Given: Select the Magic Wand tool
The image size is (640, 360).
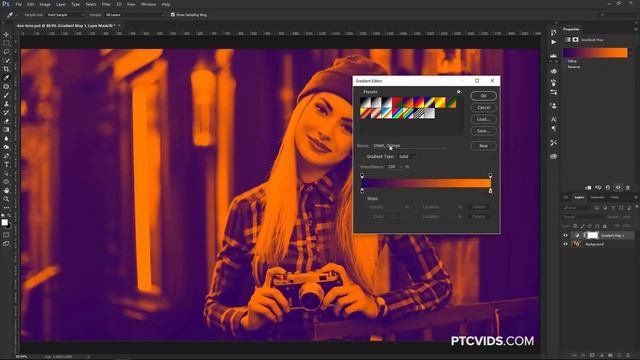Looking at the screenshot, I should point(6,60).
